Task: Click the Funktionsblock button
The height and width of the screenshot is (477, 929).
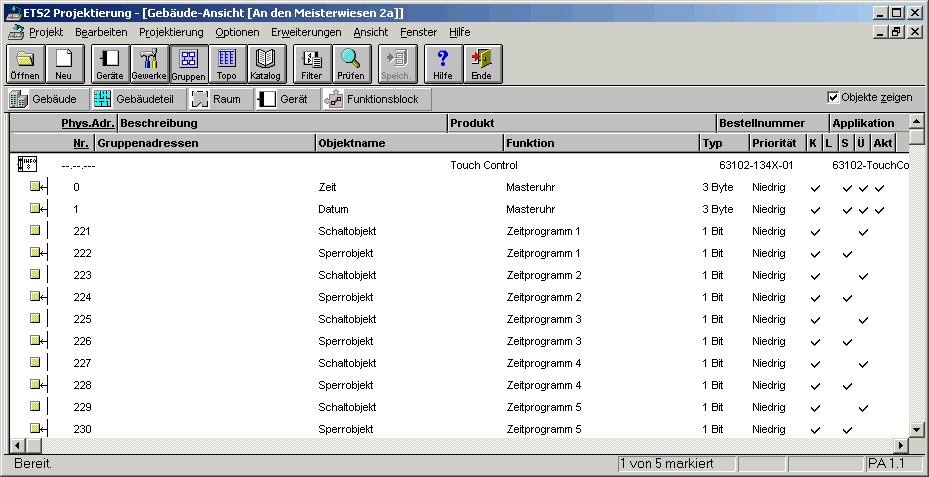Action: [376, 99]
